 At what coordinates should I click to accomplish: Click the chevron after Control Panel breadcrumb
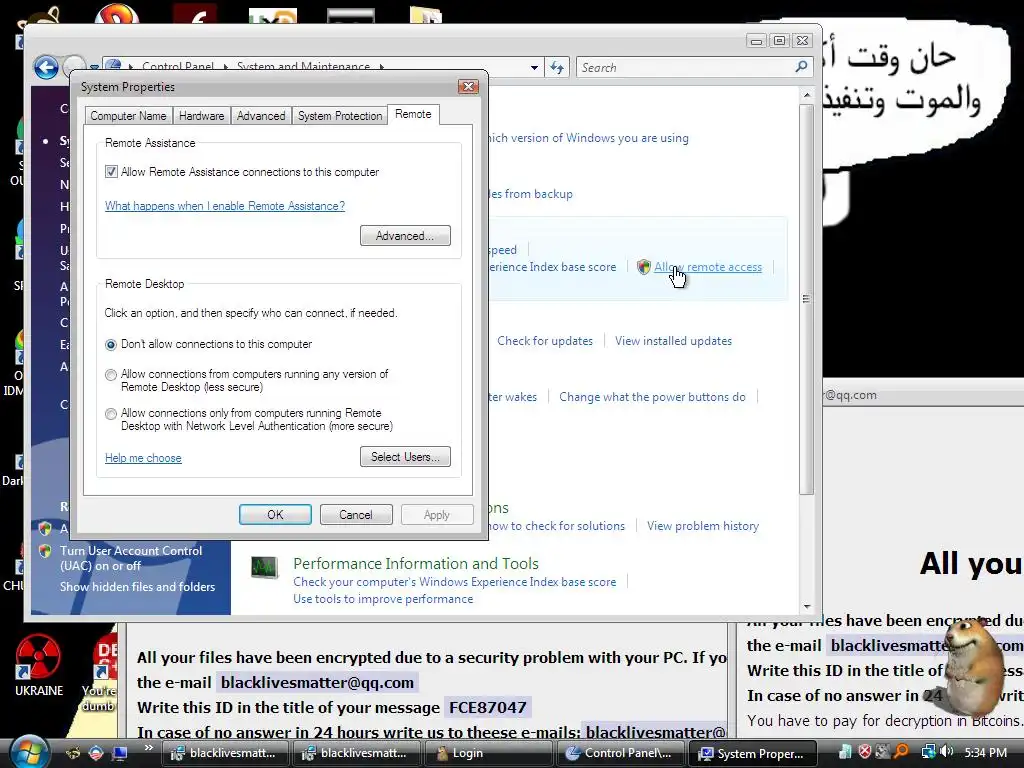225,67
